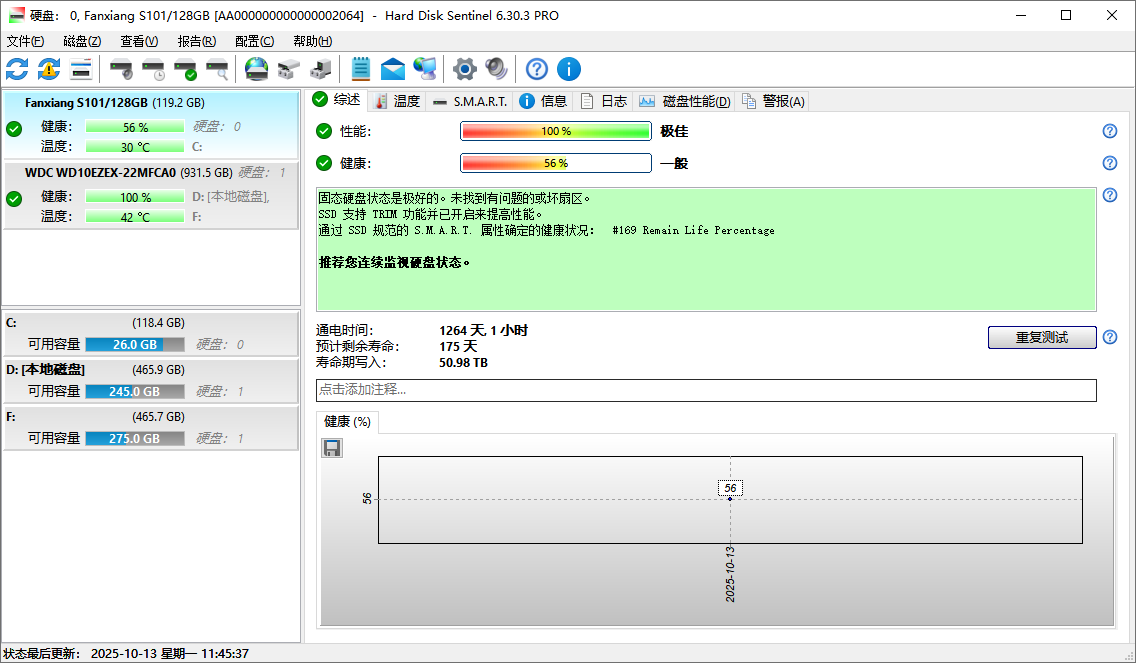Select the Fanxiang S101/128GB disk entry
This screenshot has width=1136, height=663.
tap(151, 125)
